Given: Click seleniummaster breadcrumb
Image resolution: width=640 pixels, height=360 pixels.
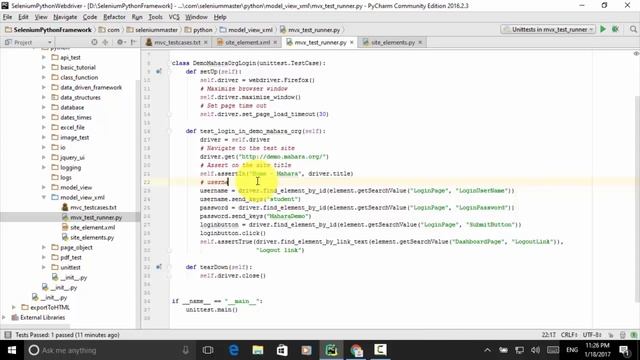Looking at the screenshot, I should (152, 30).
